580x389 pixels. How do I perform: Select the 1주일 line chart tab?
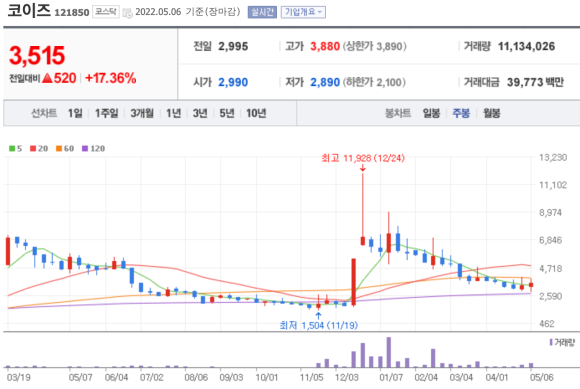tap(107, 113)
